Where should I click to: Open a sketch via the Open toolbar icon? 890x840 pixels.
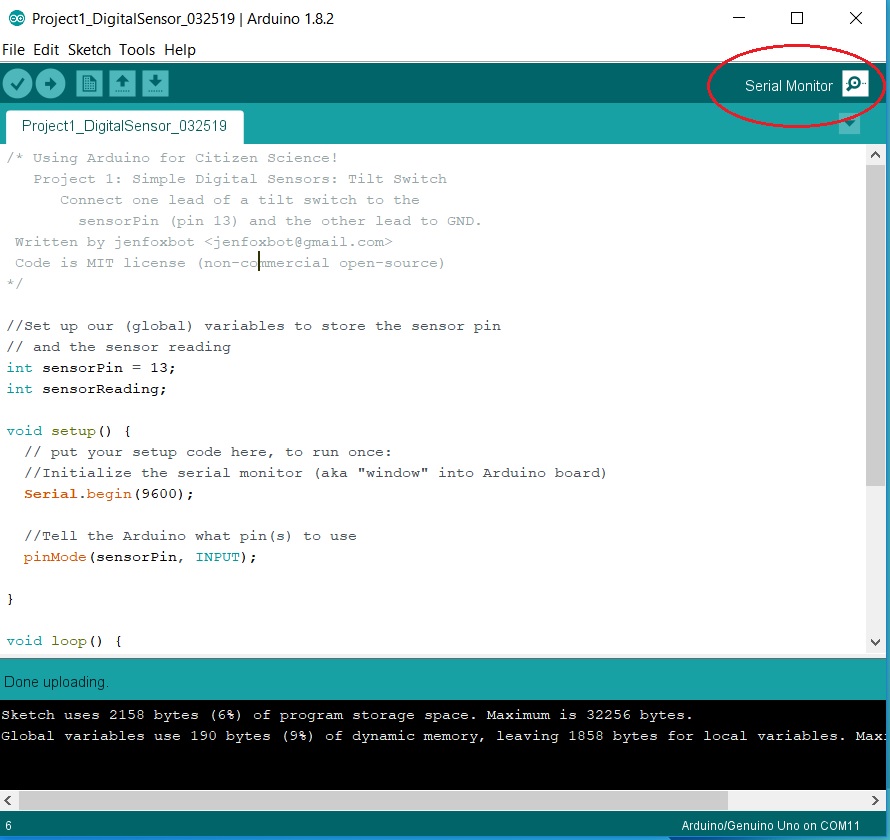(122, 83)
